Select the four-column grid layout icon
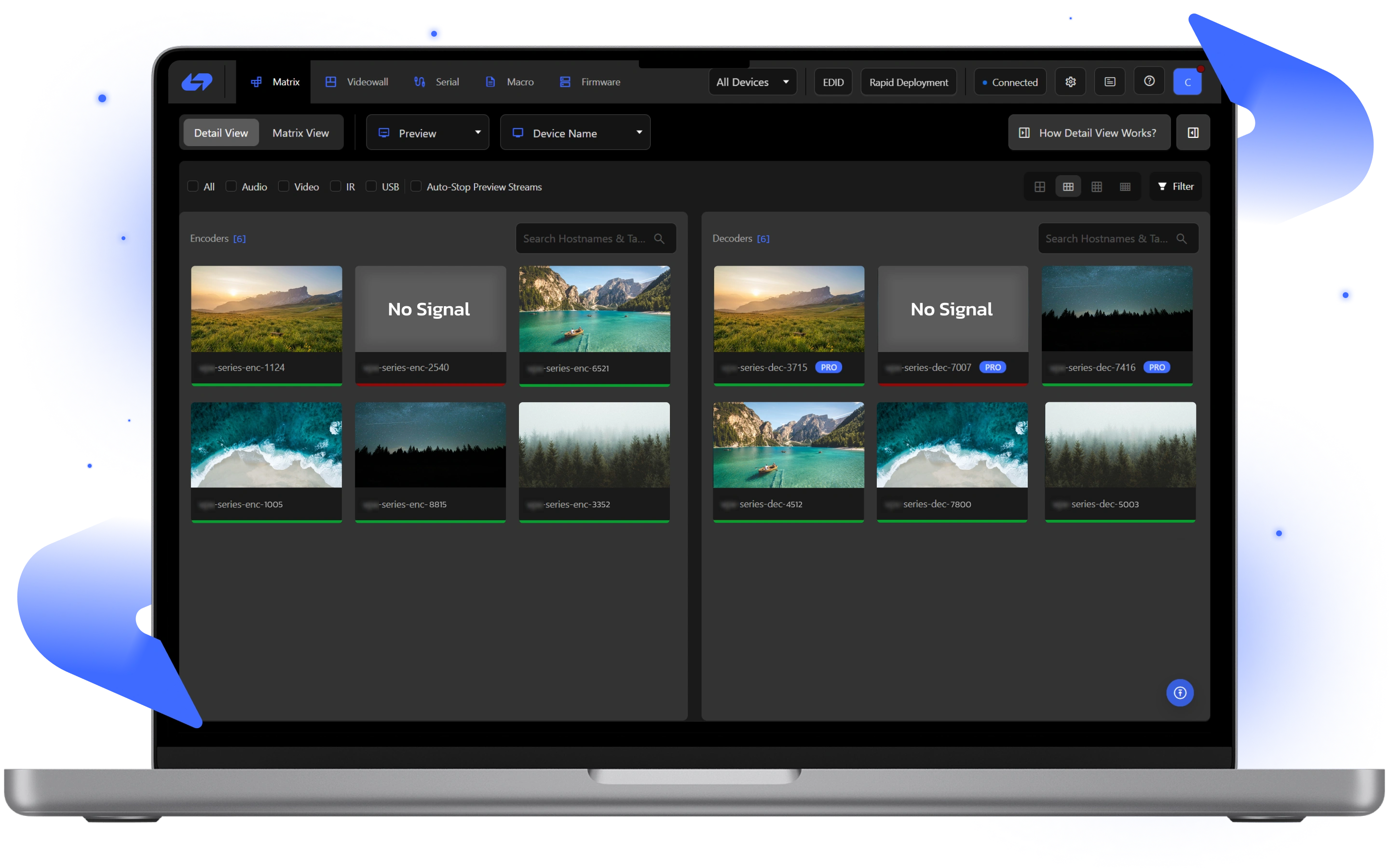 click(x=1096, y=187)
